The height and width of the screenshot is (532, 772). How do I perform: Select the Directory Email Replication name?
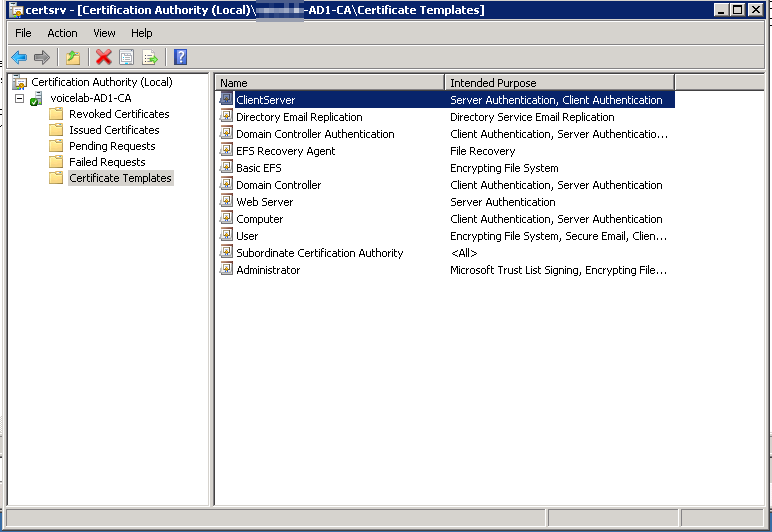point(299,117)
